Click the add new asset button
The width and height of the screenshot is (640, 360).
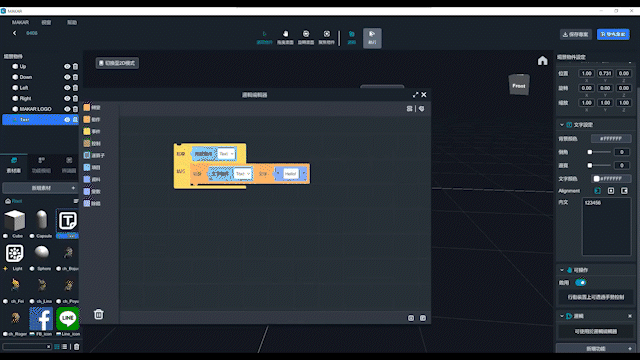point(40,188)
